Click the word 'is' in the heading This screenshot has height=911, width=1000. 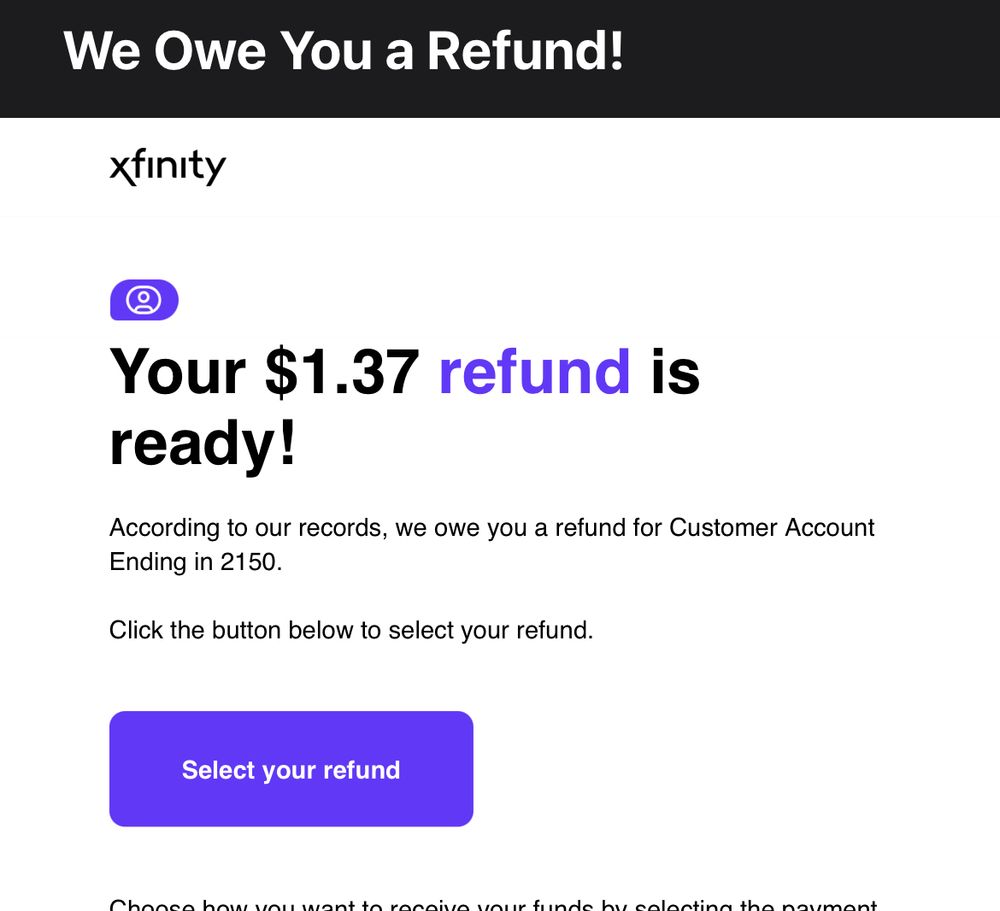675,371
